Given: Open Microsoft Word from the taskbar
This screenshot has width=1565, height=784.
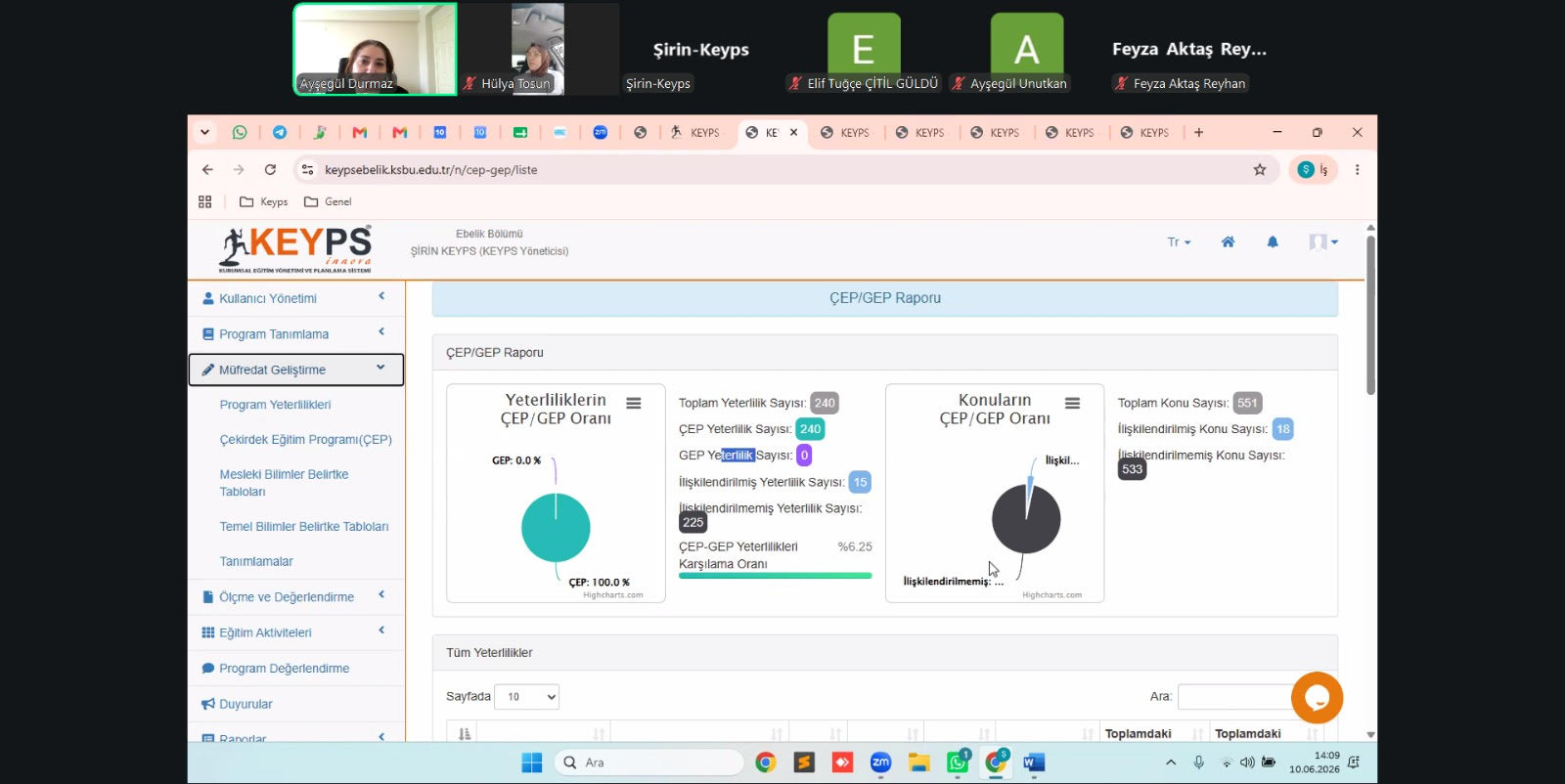Looking at the screenshot, I should pos(1034,762).
